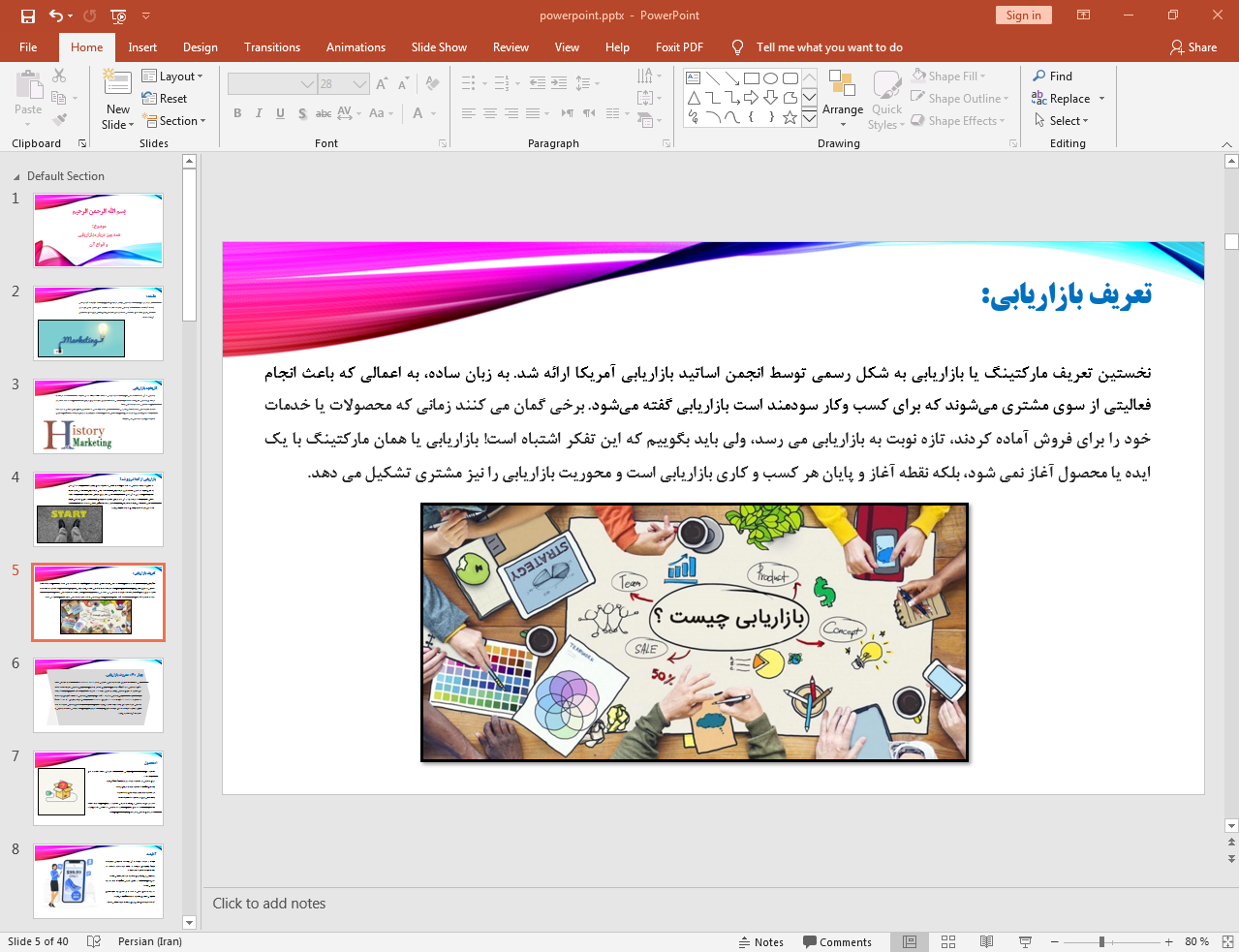
Task: Click the Cut scissors icon
Action: pyautogui.click(x=59, y=76)
